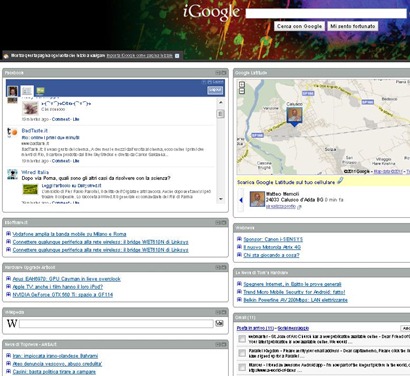The height and width of the screenshot is (376, 410).
Task: Click Like under the BadTaste.it post
Action: coord(76,161)
